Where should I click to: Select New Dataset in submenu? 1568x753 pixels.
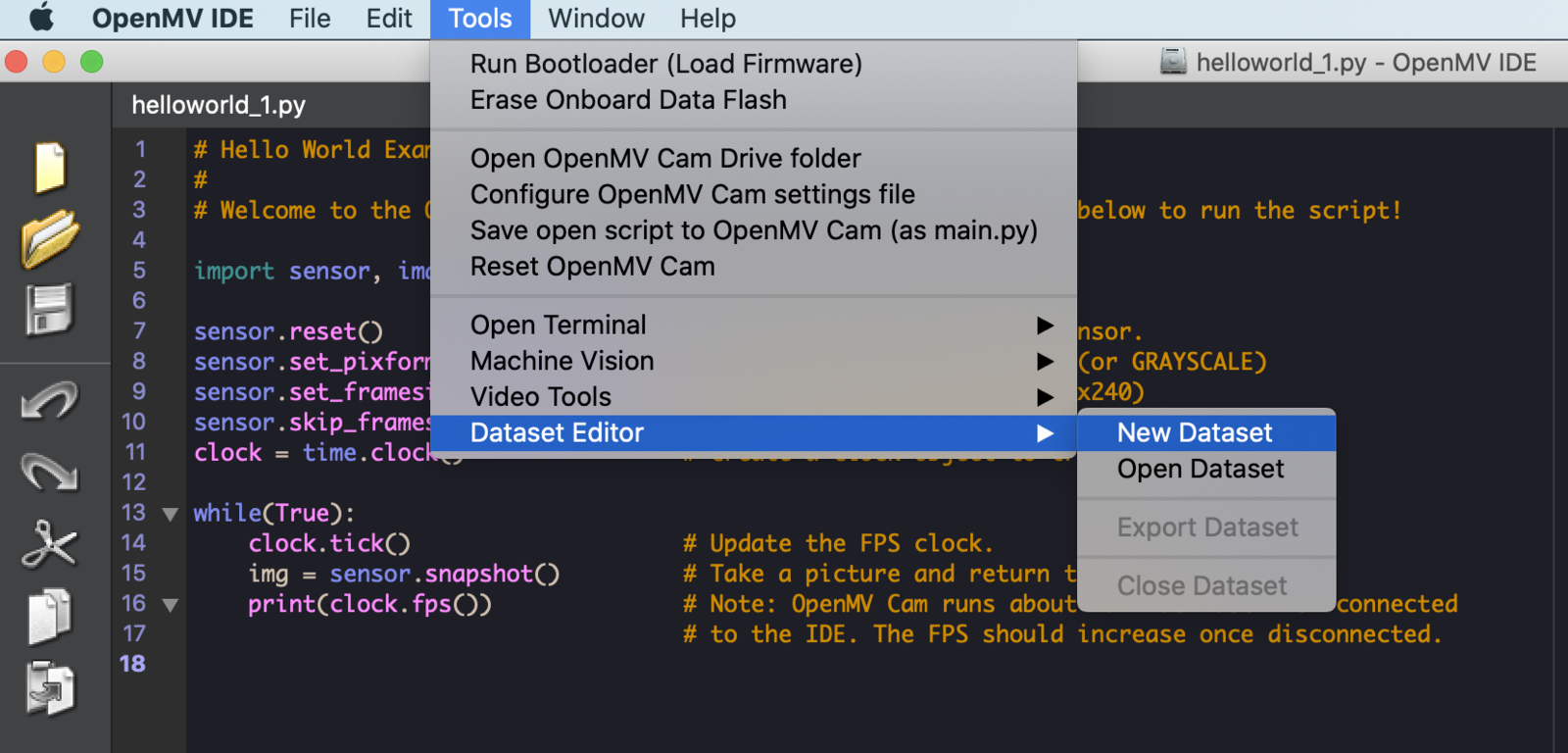1206,433
